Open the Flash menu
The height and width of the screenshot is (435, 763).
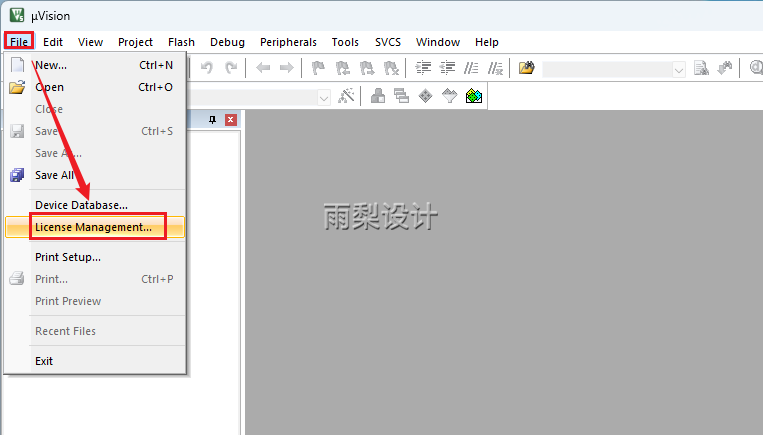click(182, 42)
